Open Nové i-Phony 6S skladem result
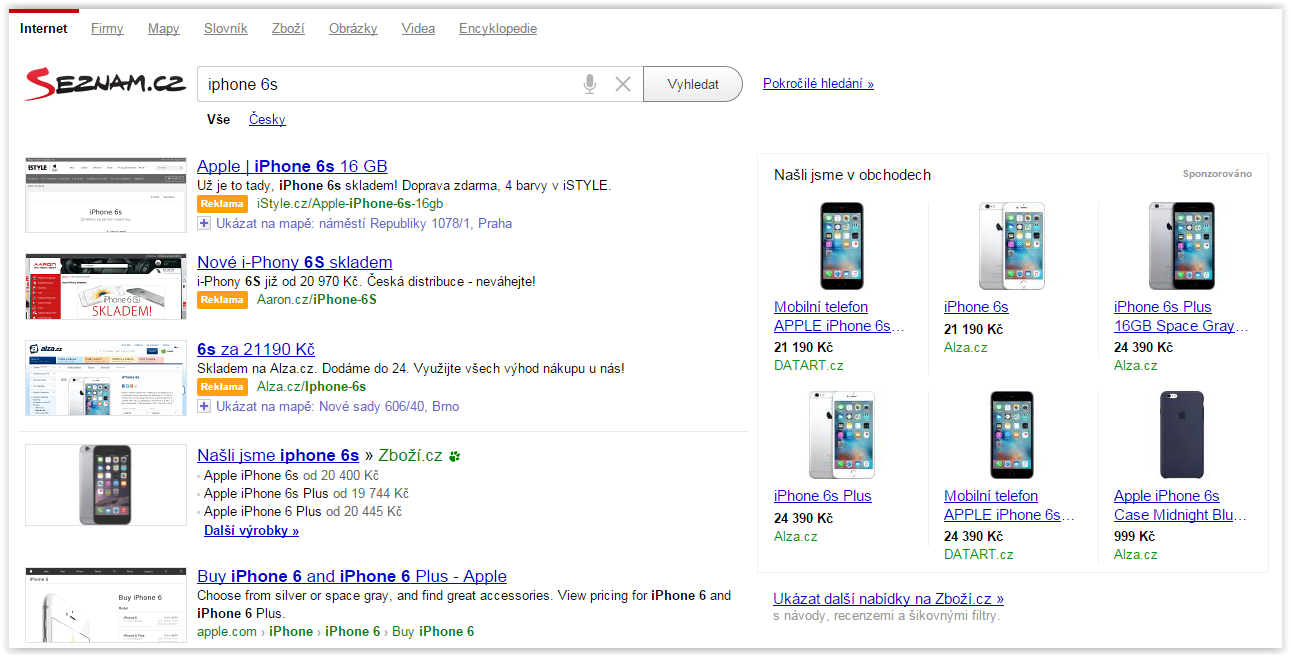 pos(294,262)
